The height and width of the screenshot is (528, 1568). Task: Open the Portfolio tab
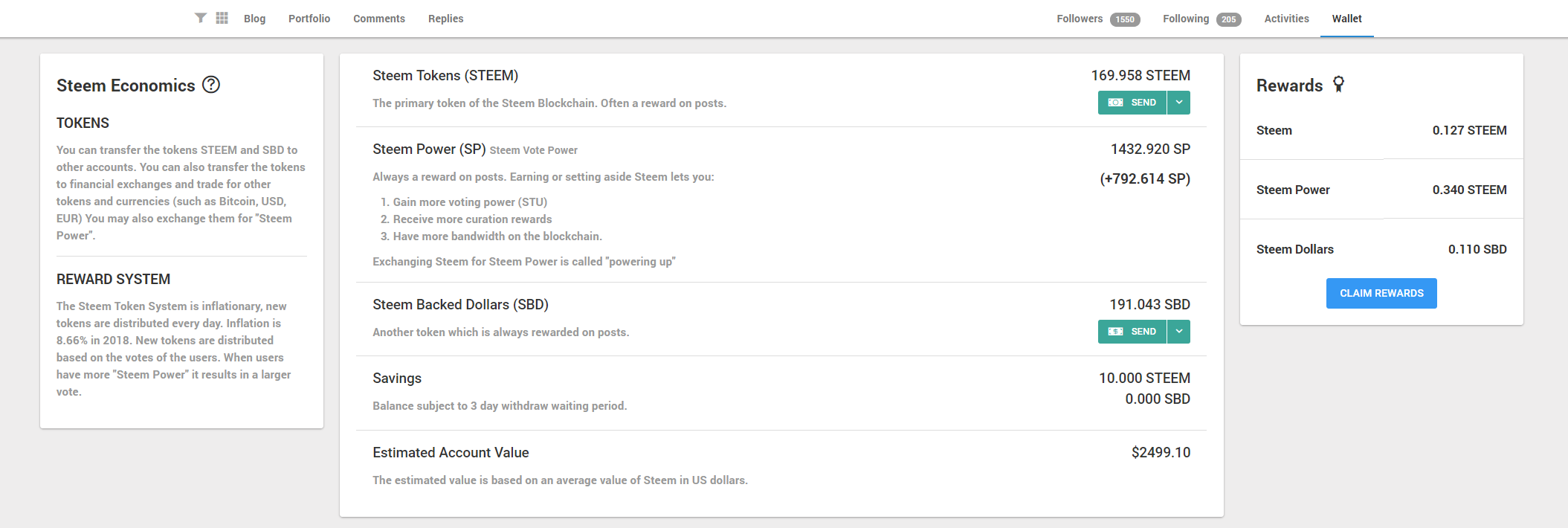coord(309,19)
